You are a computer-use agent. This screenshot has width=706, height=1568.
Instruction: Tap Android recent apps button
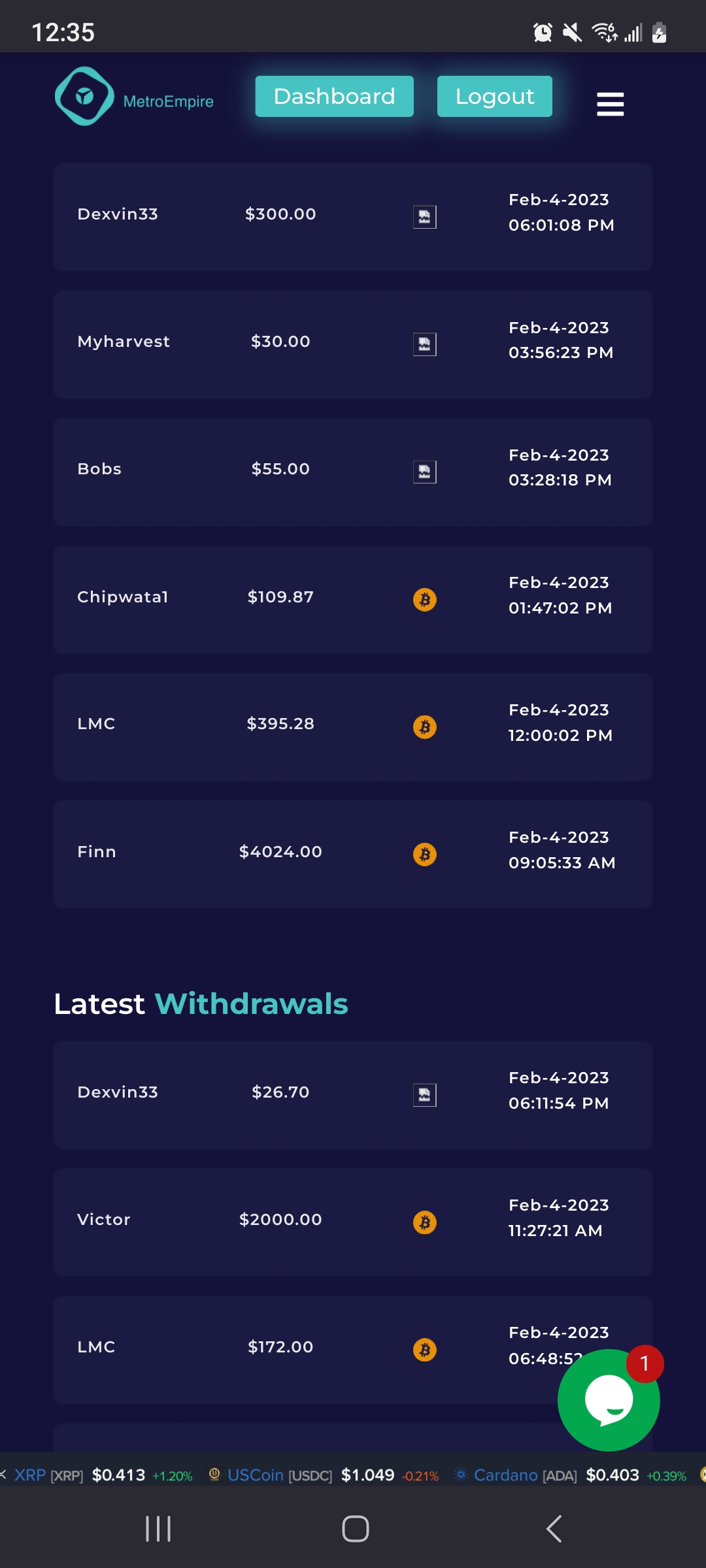(158, 1529)
